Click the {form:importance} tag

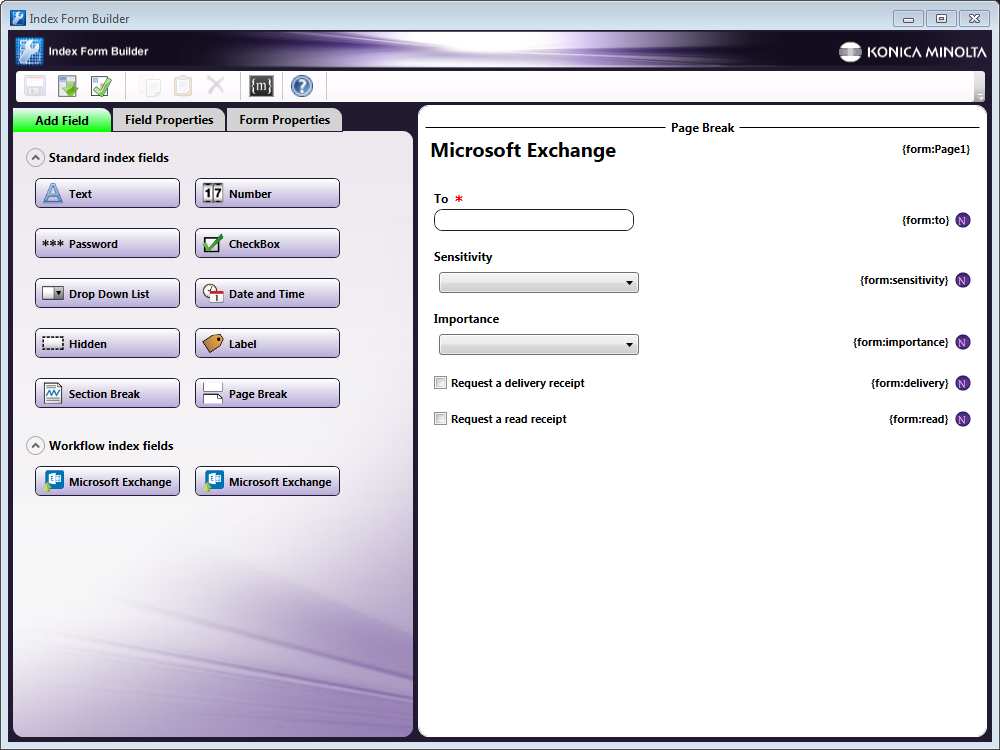(x=901, y=342)
